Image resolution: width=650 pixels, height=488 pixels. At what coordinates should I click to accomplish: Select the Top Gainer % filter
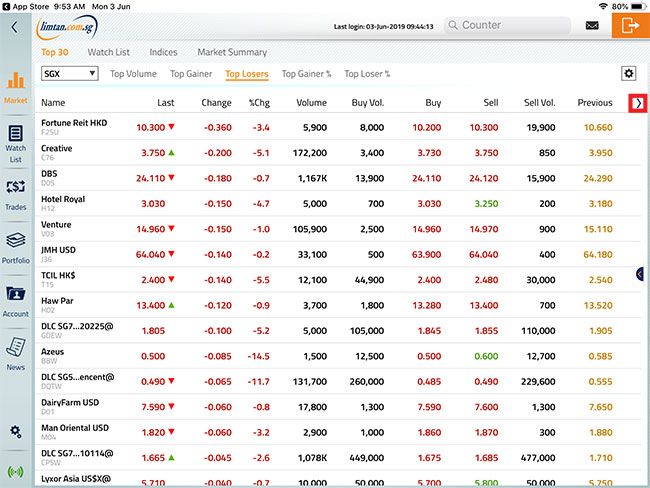[x=306, y=74]
